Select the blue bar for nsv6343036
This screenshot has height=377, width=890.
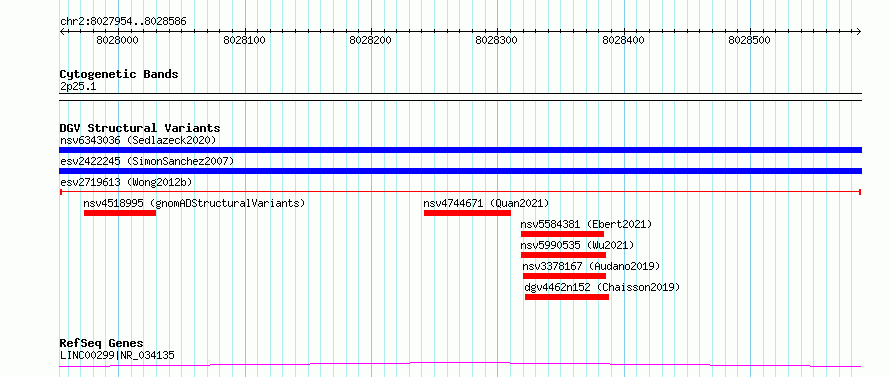460,150
